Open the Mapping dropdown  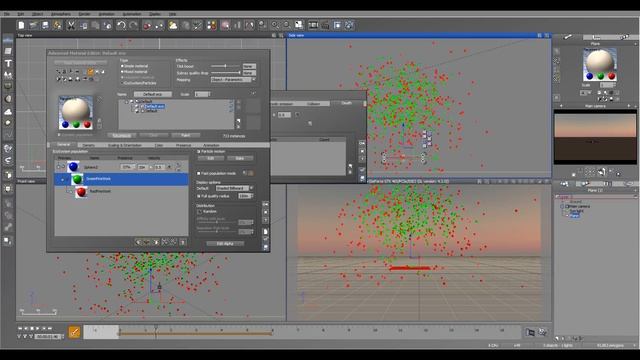(233, 80)
